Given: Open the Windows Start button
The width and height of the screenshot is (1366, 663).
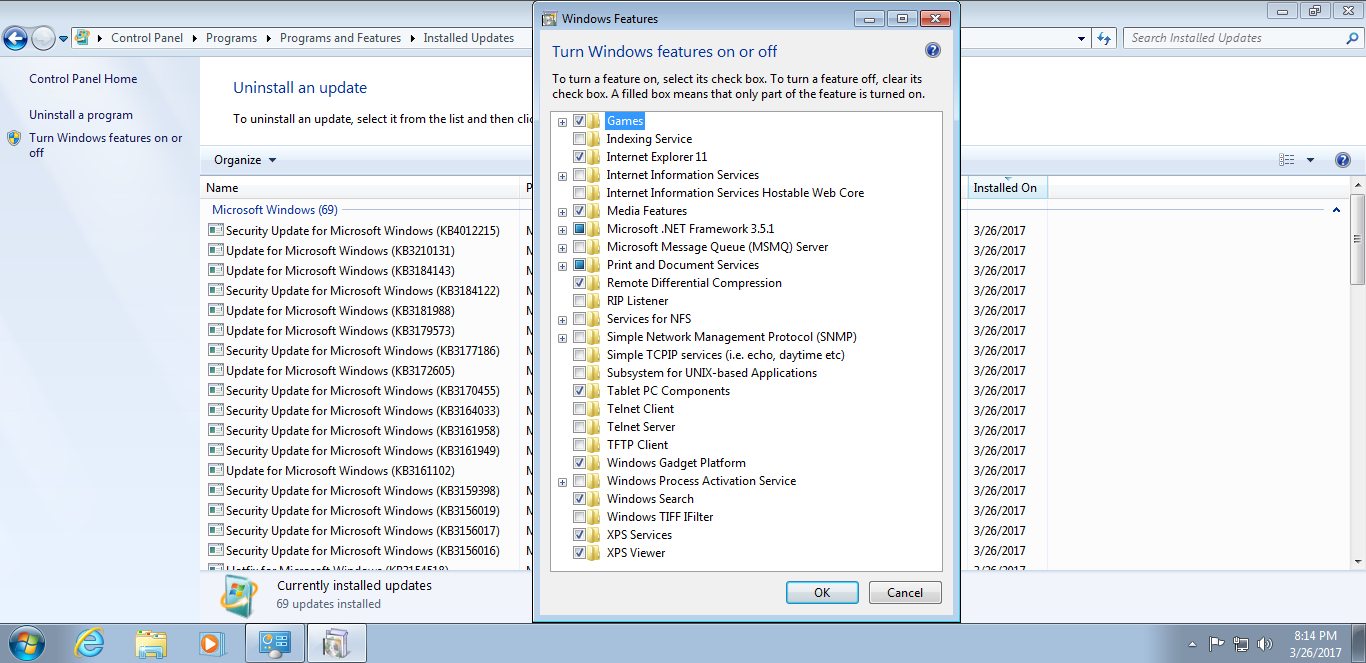Looking at the screenshot, I should point(25,643).
